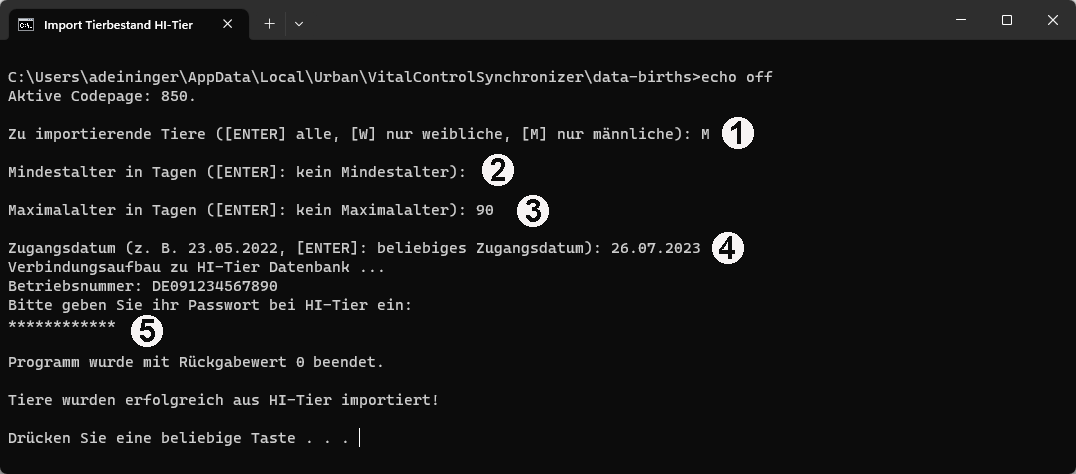Click callout marker number 3
The width and height of the screenshot is (1076, 474).
coord(533,211)
